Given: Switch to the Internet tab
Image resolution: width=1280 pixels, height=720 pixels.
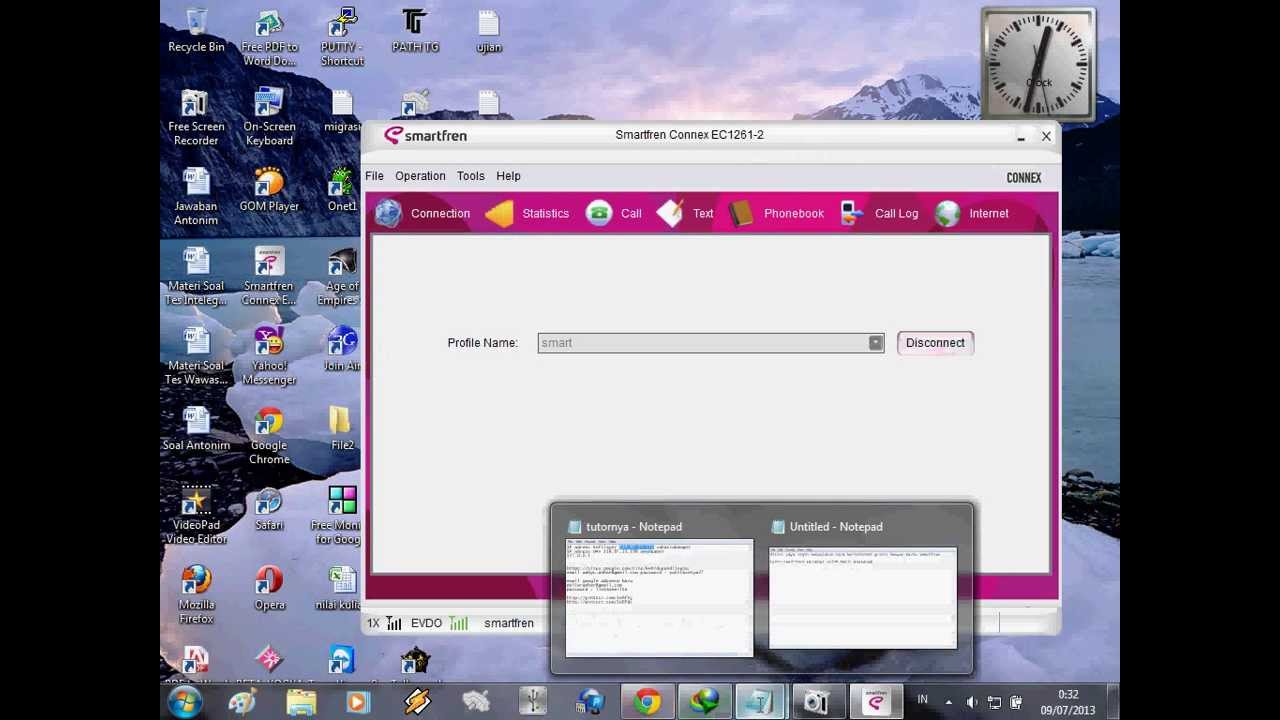Looking at the screenshot, I should (972, 213).
